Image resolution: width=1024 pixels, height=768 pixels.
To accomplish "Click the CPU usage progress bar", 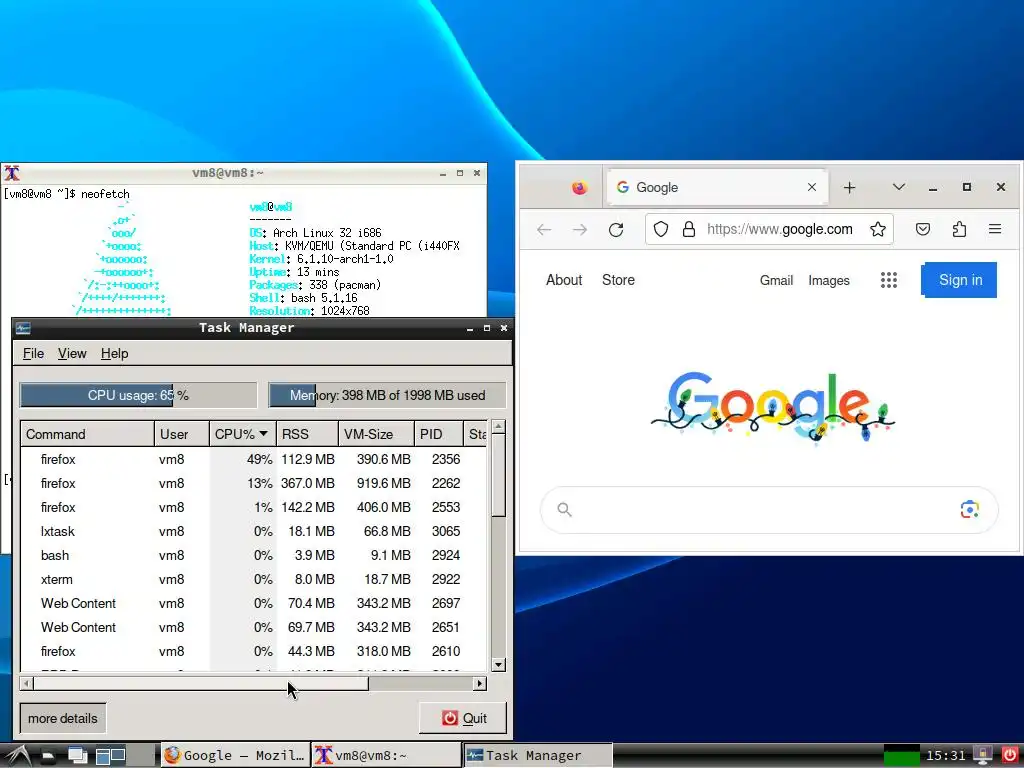I will point(138,395).
